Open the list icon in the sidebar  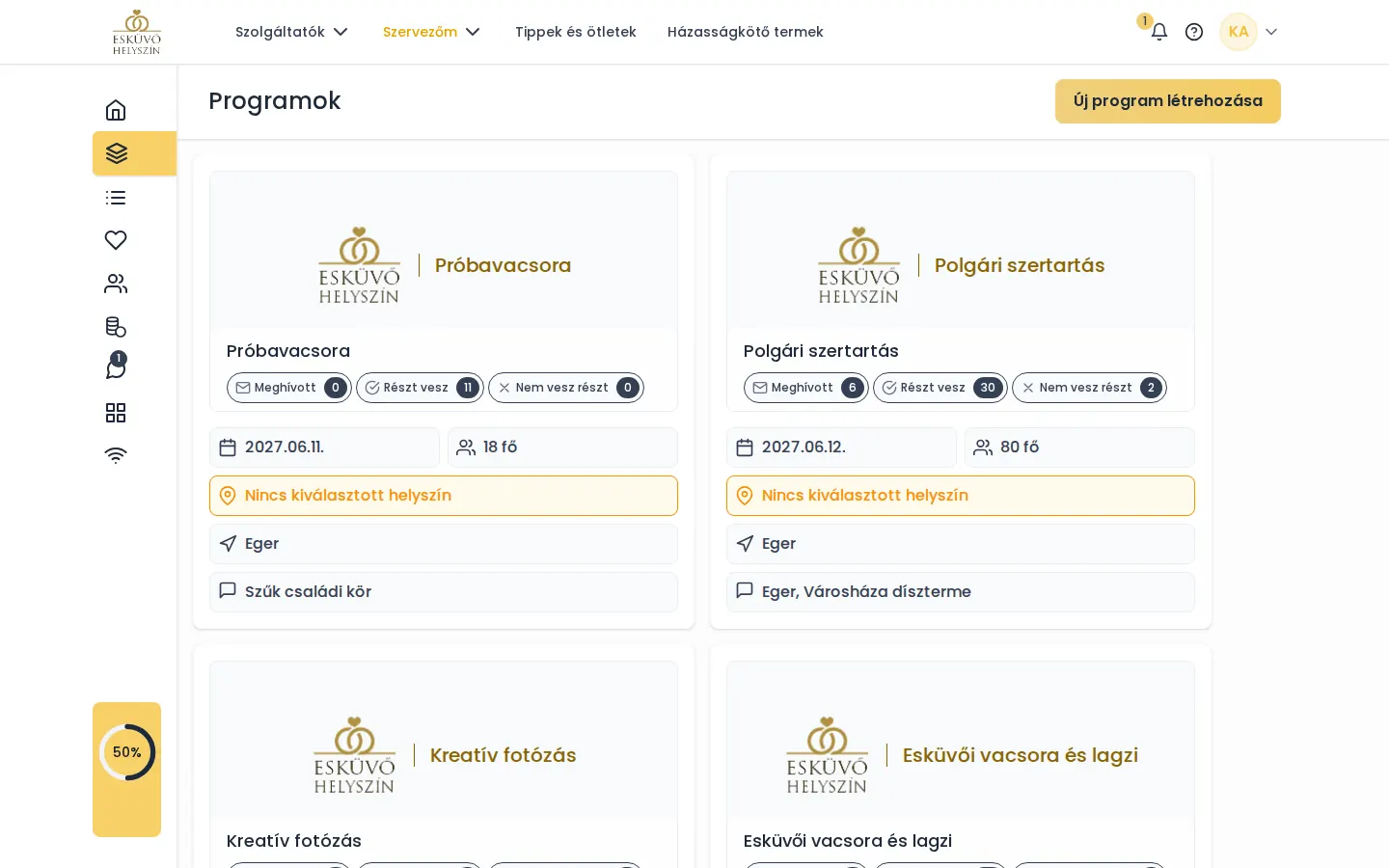click(x=116, y=198)
